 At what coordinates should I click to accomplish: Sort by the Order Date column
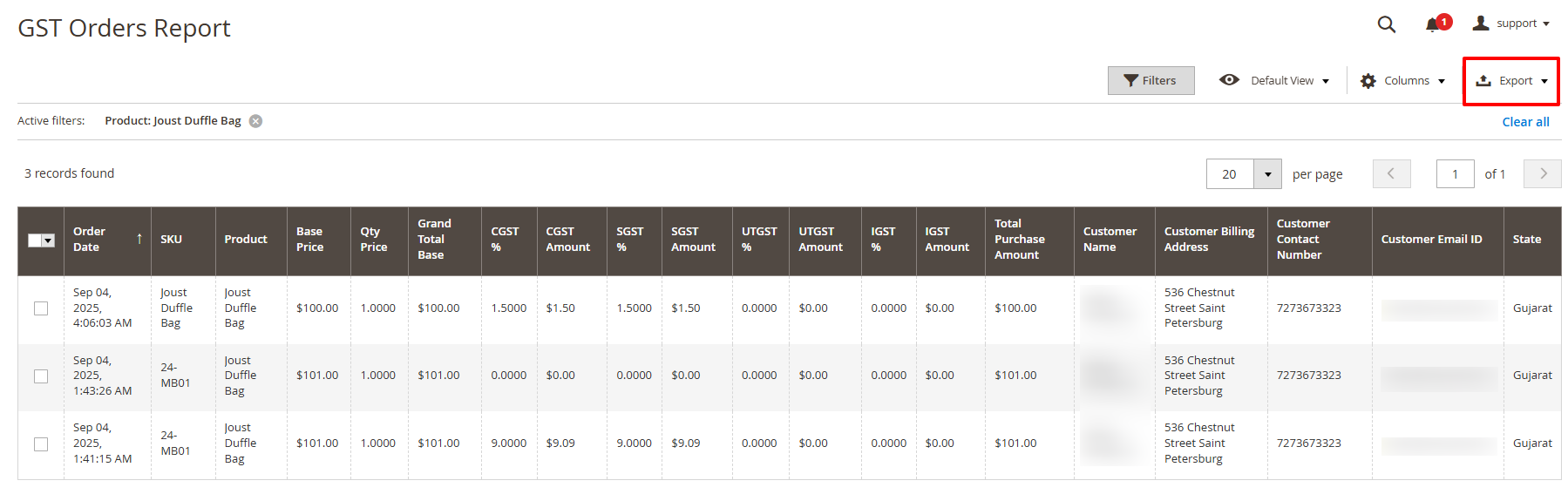click(x=107, y=240)
